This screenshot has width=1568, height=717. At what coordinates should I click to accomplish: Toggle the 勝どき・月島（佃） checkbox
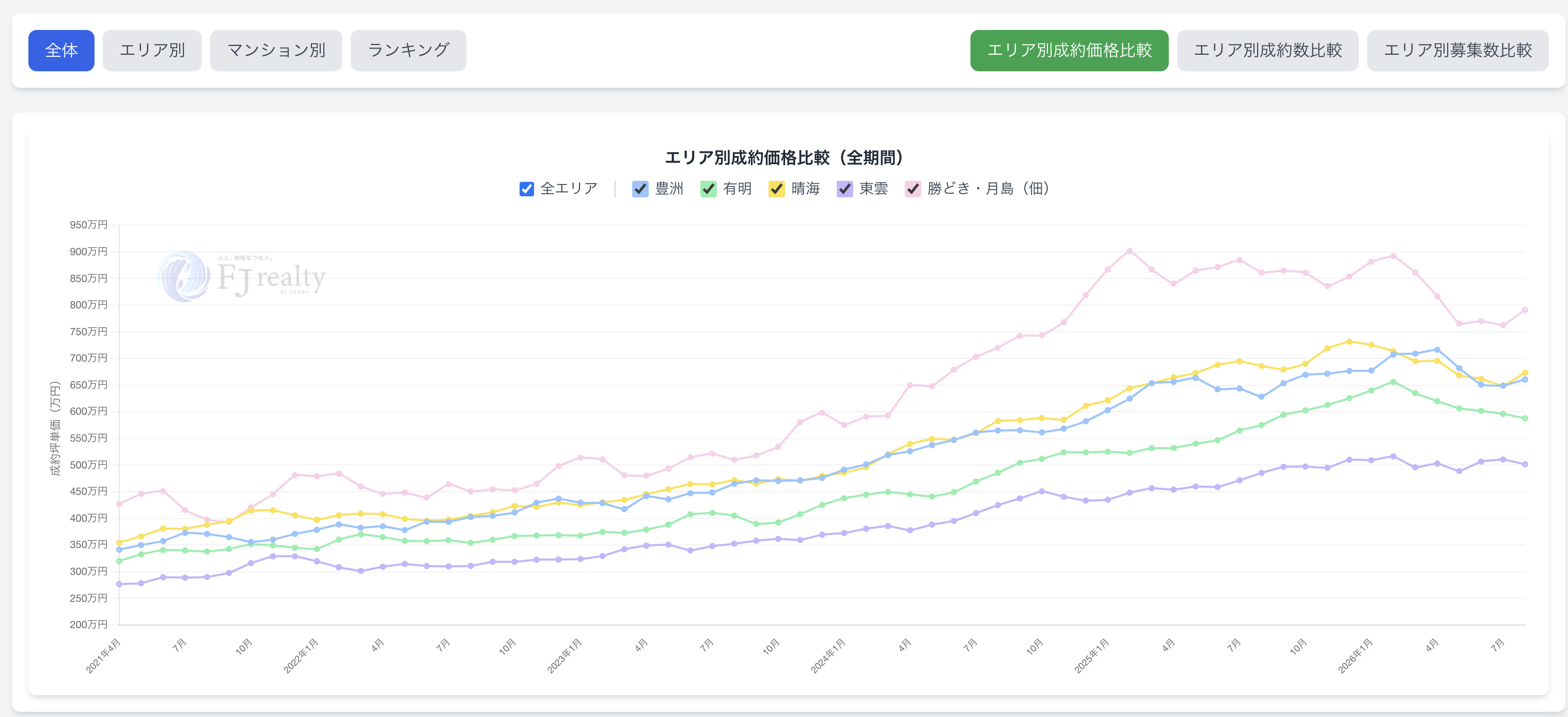pos(913,189)
